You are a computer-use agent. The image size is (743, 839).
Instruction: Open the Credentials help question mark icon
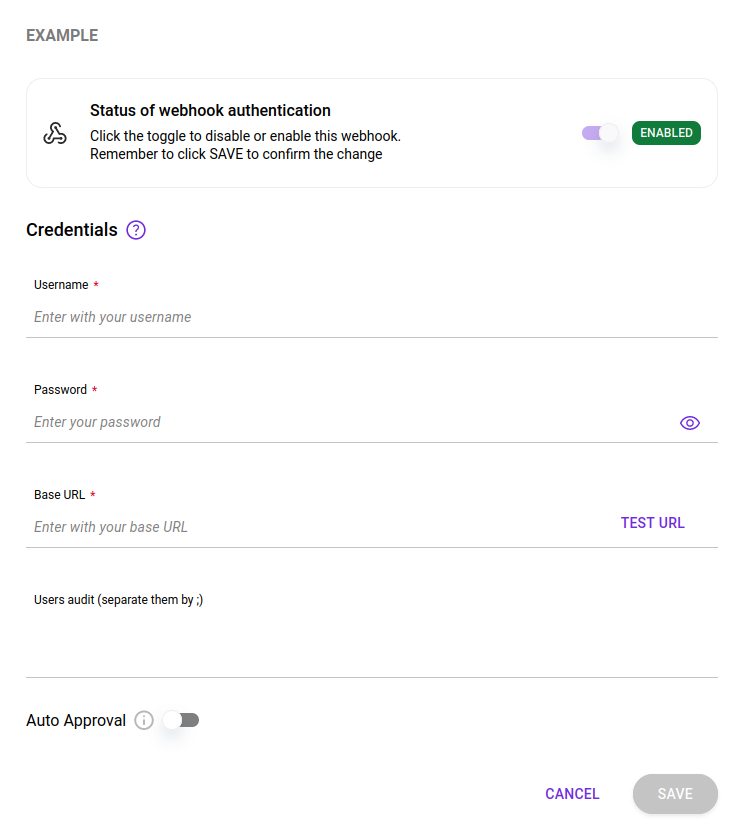[135, 230]
